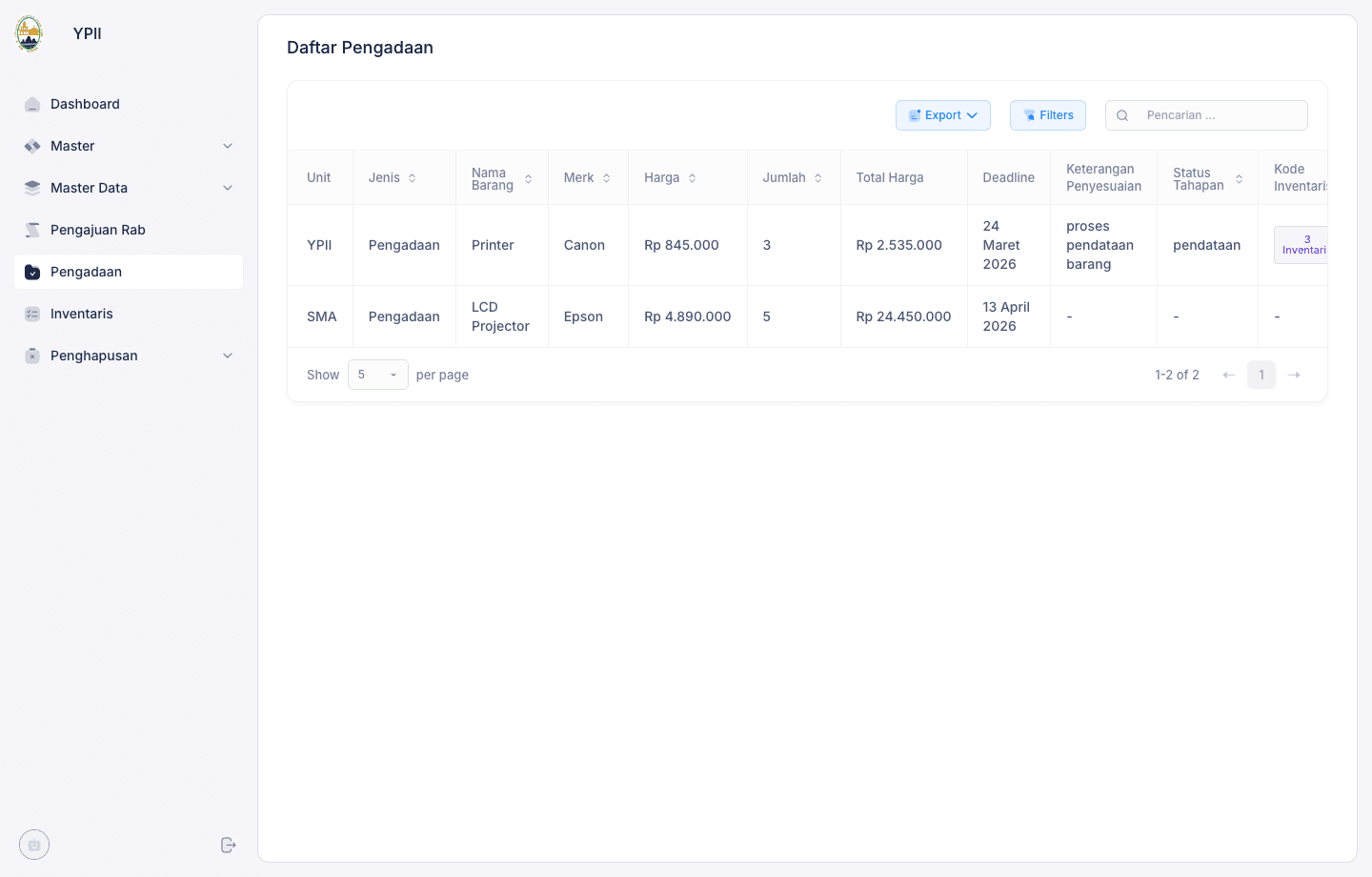Viewport: 1372px width, 877px height.
Task: Open the rows per page dropdown
Action: tap(378, 375)
